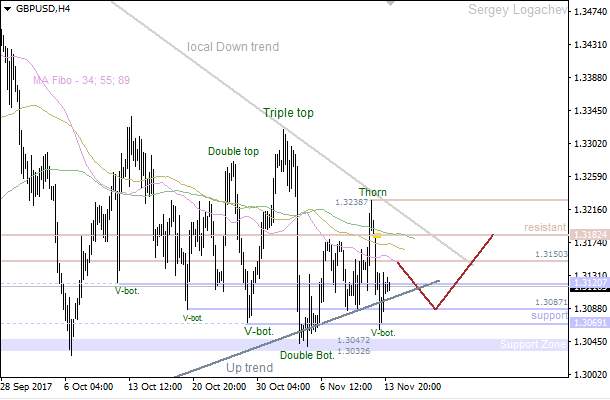Select the 1.31503 level label
Viewport: 610px width, 400px height.
(x=551, y=255)
